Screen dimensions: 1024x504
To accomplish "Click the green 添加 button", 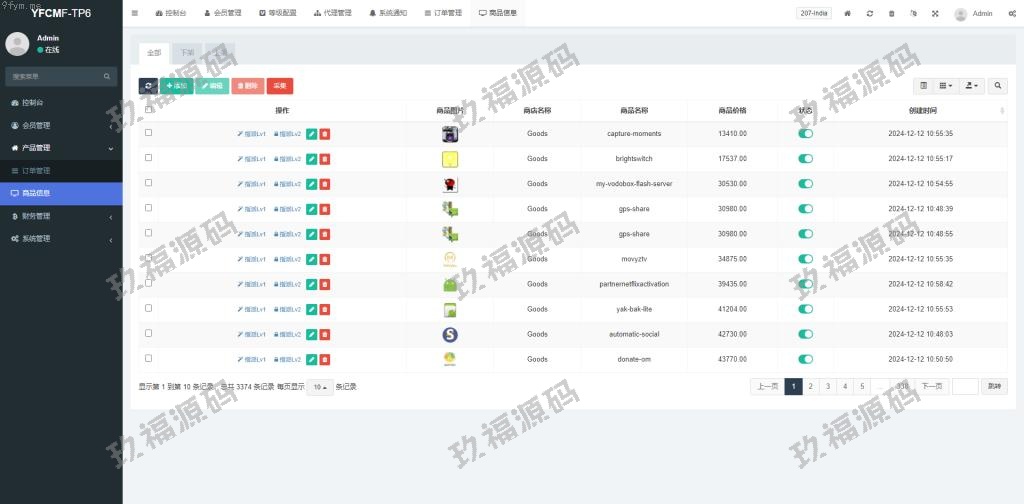I will tap(177, 86).
